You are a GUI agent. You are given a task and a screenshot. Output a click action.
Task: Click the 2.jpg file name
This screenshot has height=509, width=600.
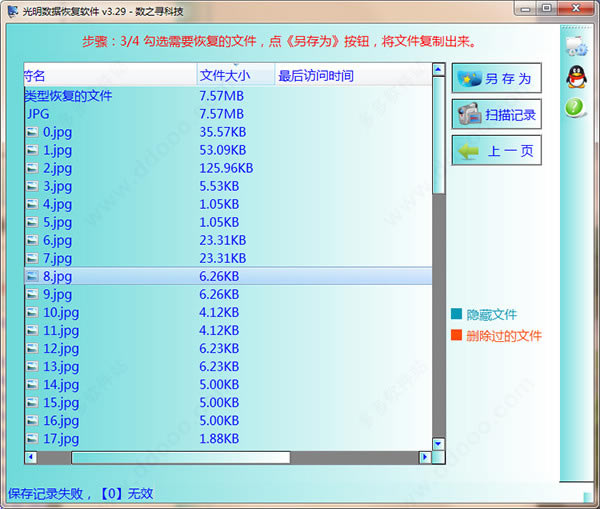click(x=57, y=168)
